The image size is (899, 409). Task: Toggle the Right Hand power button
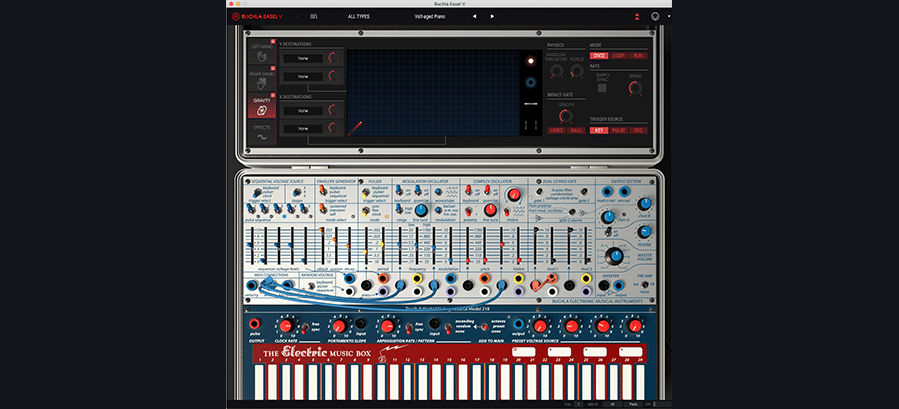(273, 68)
